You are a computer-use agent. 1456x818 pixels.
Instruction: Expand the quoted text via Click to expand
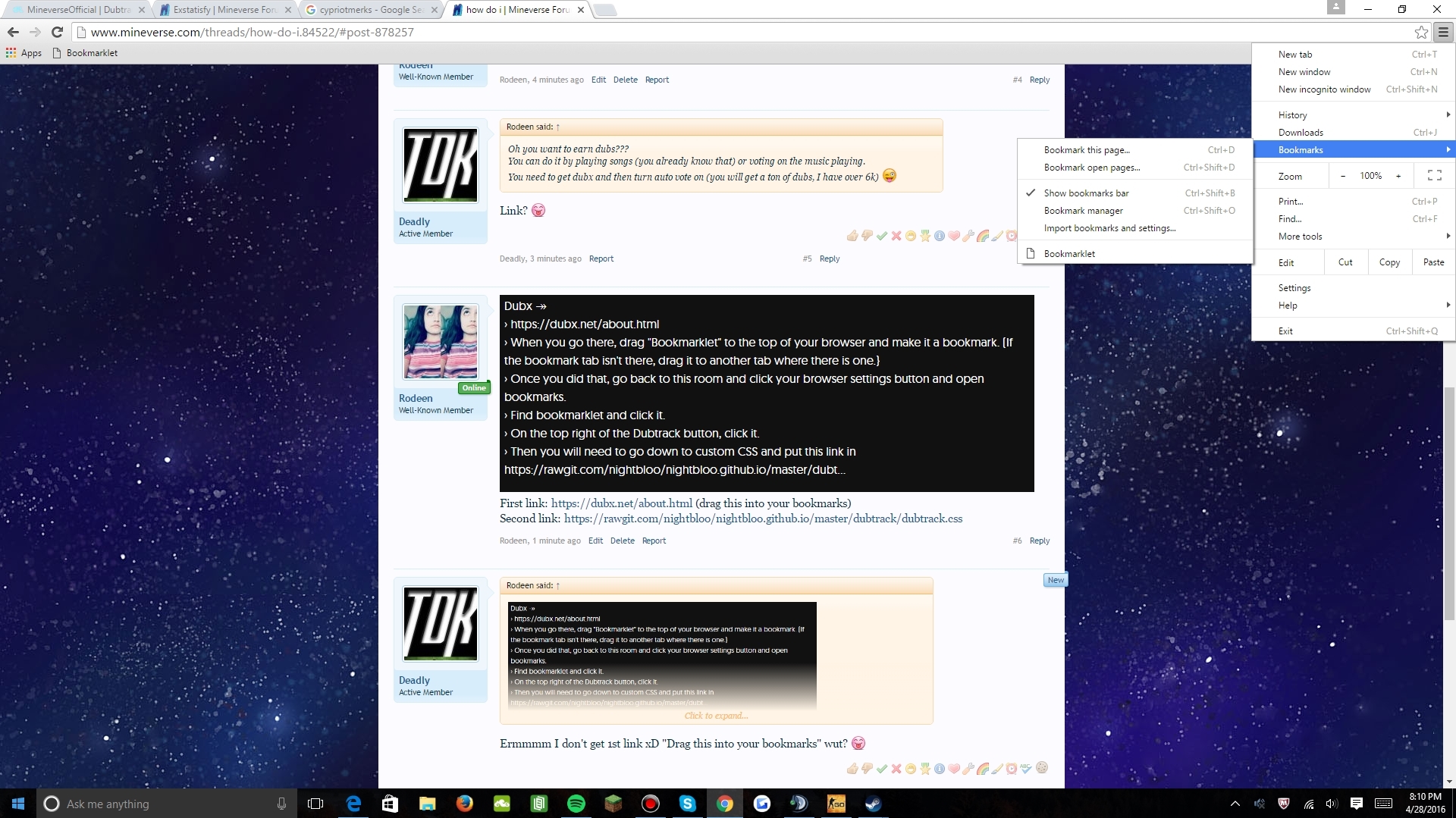[x=716, y=716]
